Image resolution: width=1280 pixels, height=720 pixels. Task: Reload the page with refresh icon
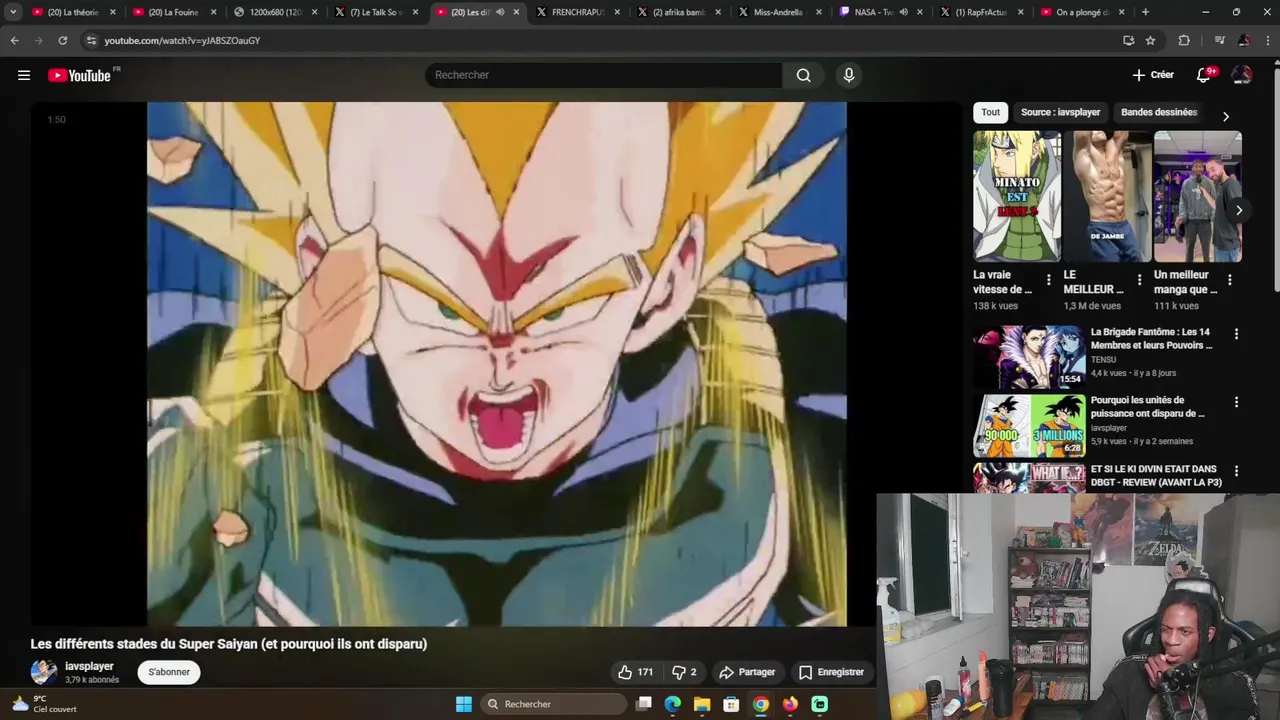[x=62, y=40]
